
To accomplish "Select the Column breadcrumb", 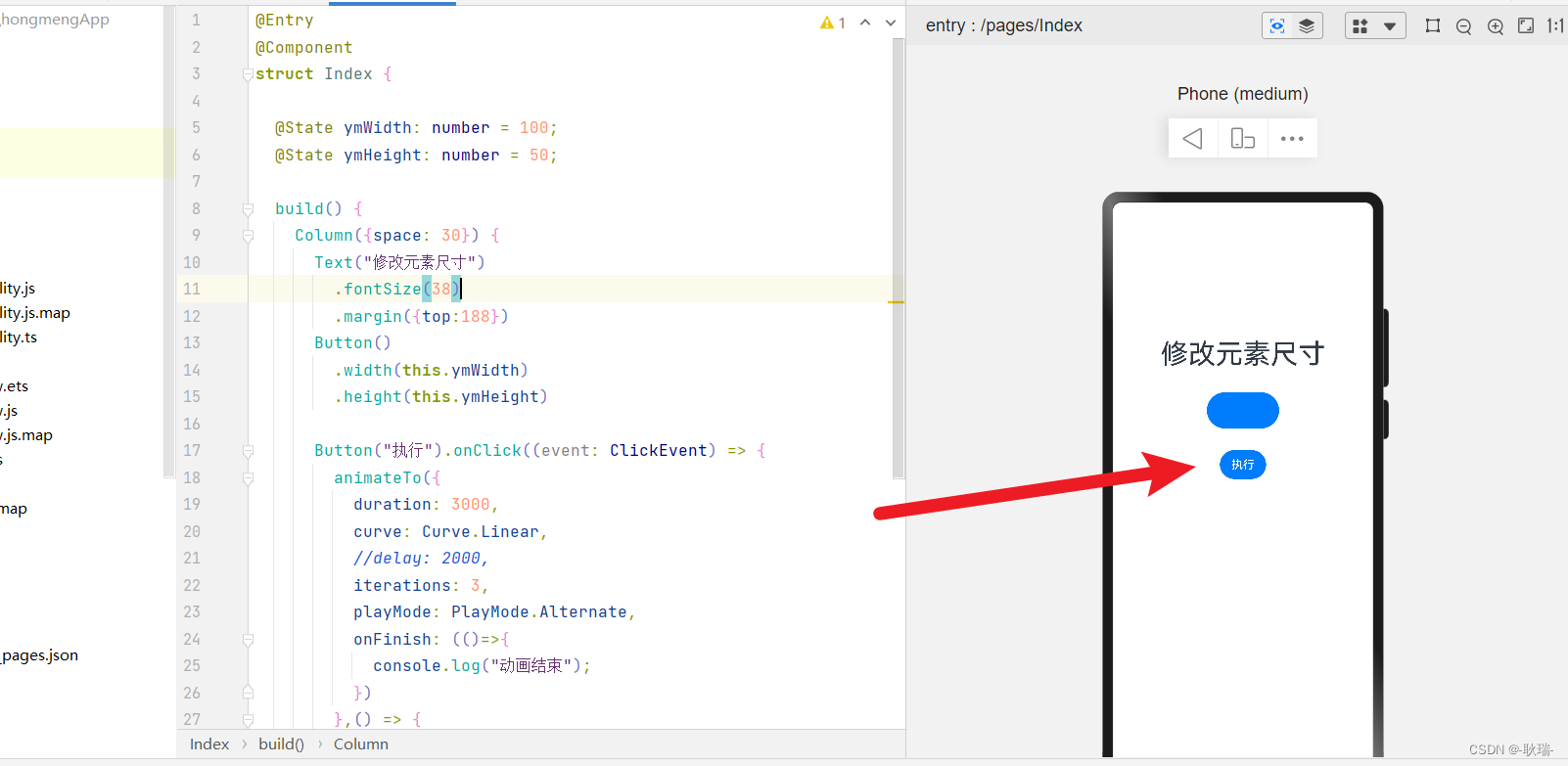I will tap(361, 744).
